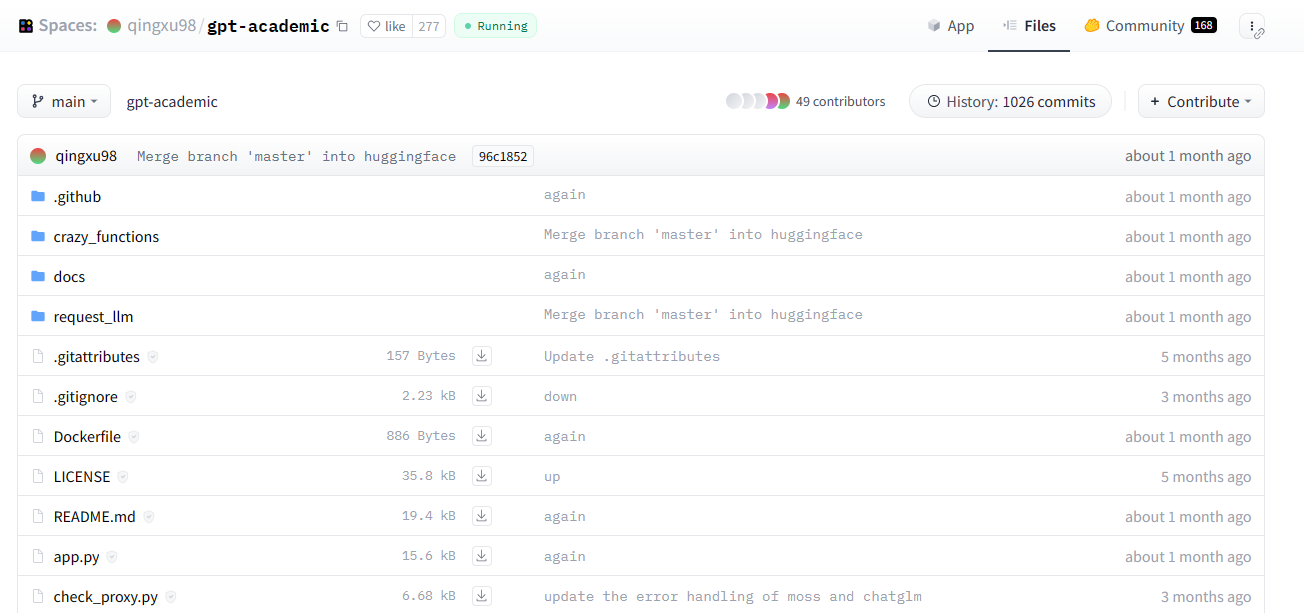Image resolution: width=1304 pixels, height=613 pixels.
Task: Click the security badge on LICENSE file
Action: (123, 476)
